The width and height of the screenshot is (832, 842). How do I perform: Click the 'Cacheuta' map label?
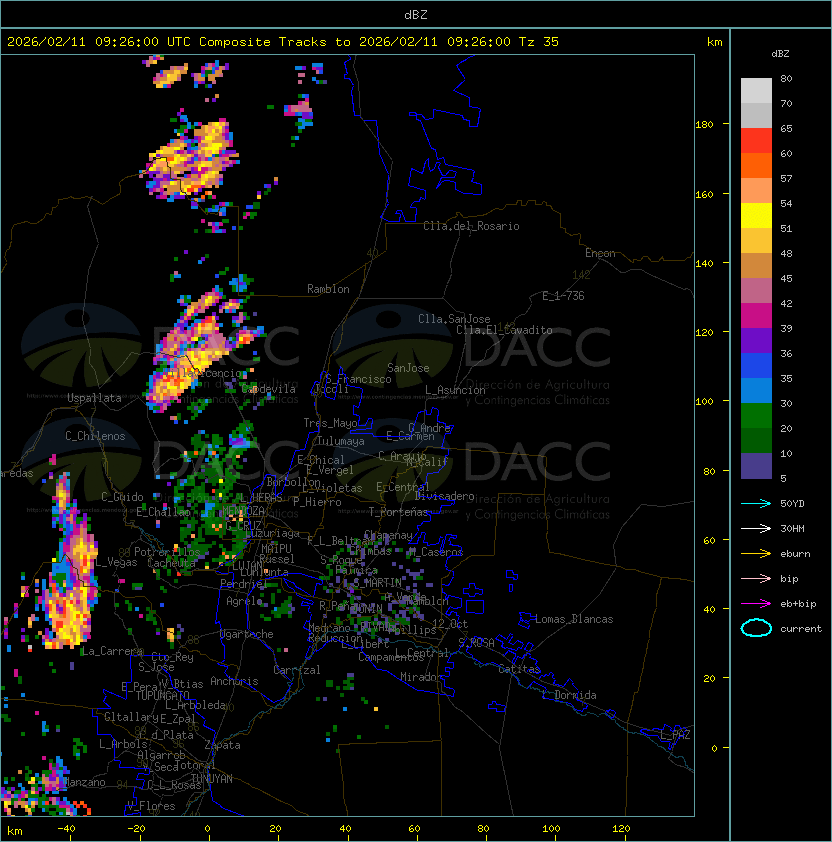coord(171,563)
